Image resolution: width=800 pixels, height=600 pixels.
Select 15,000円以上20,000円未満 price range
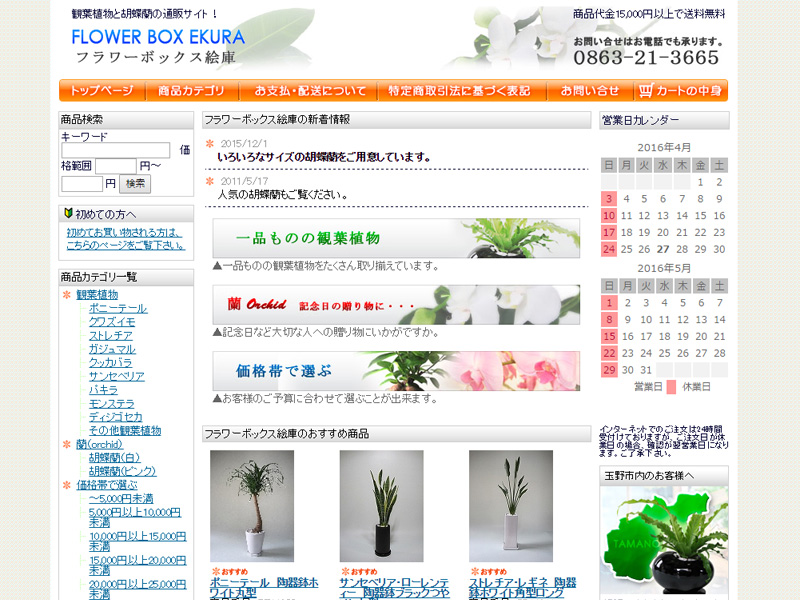(137, 565)
